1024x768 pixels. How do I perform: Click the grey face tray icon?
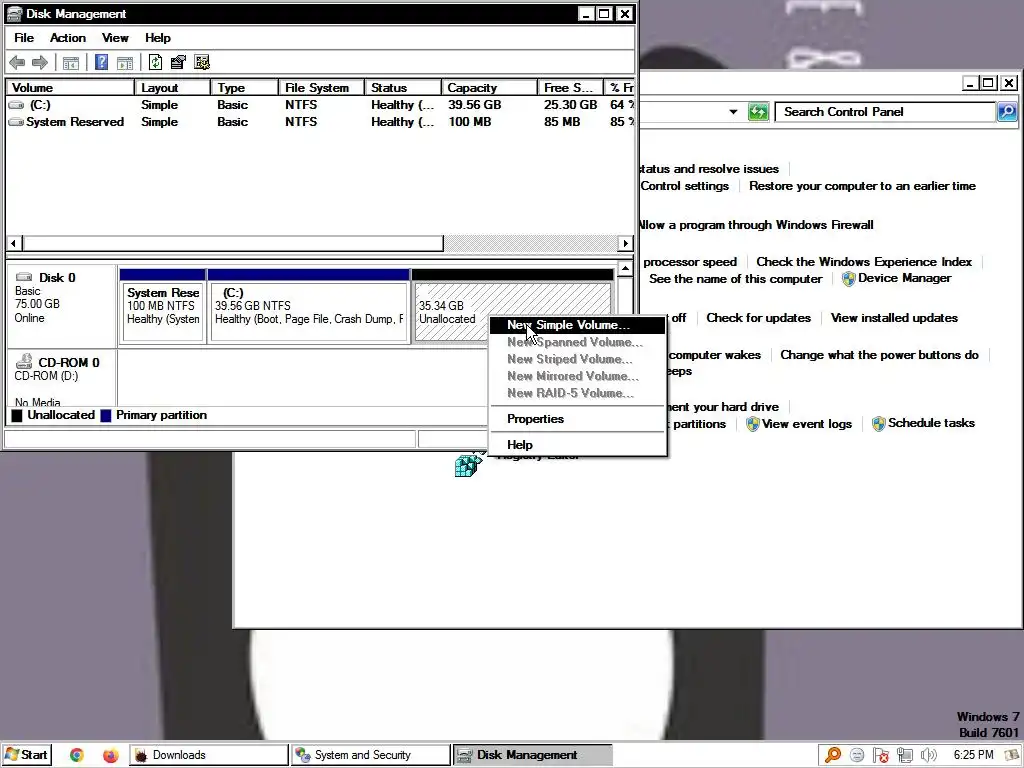tap(857, 755)
